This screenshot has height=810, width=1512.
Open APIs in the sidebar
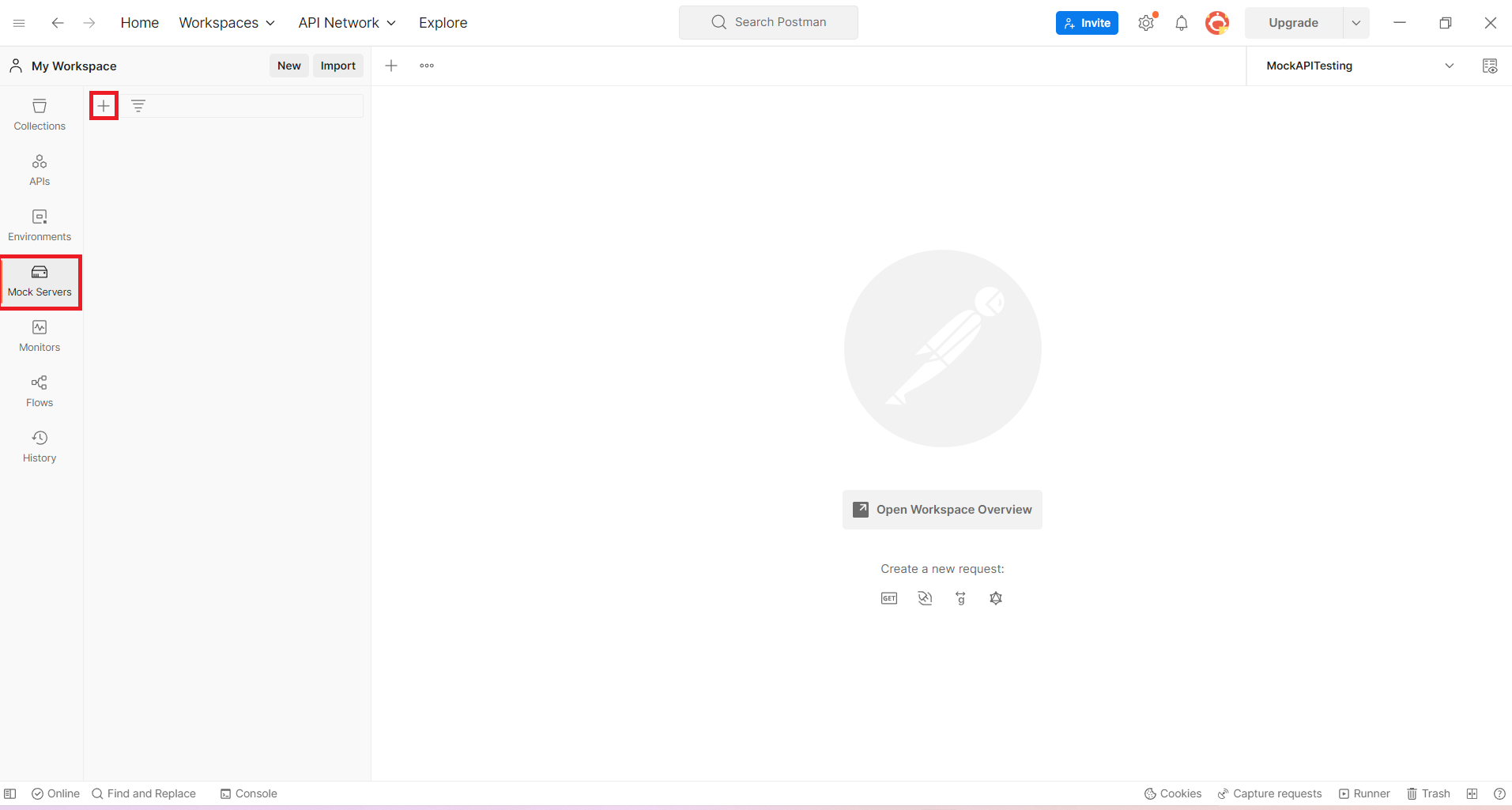(40, 171)
